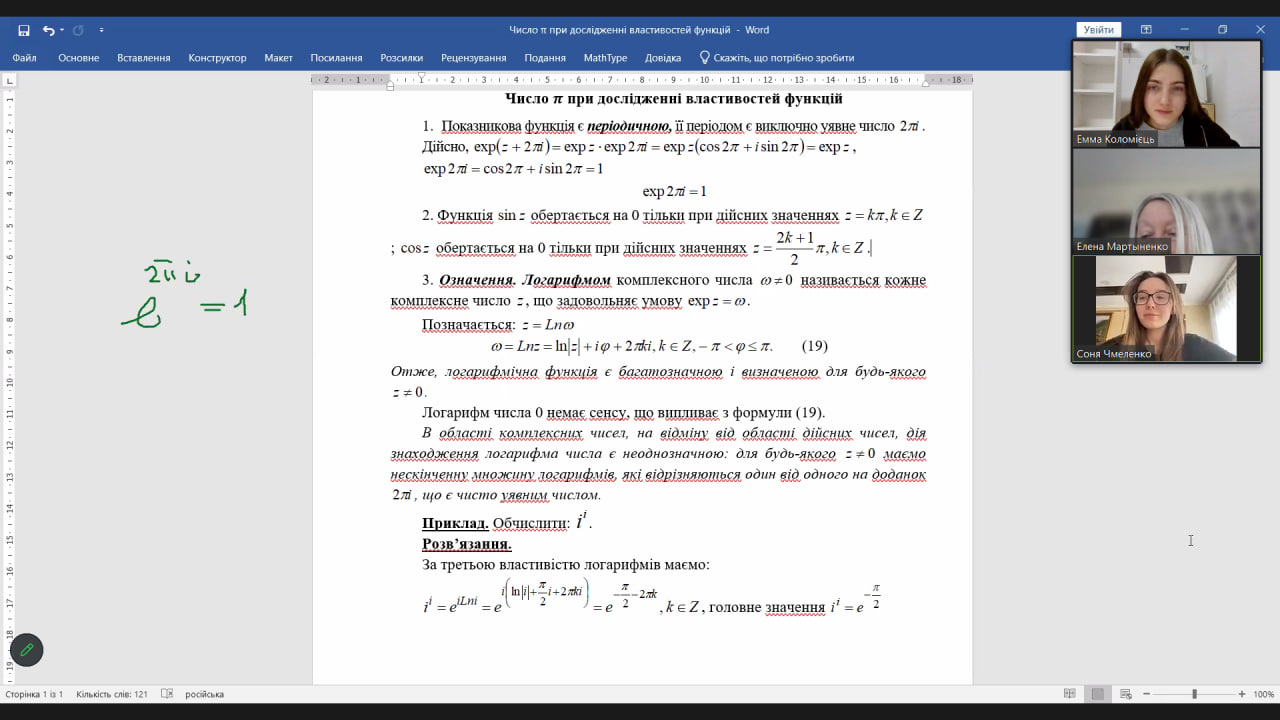
Task: Click the zoom out minus icon
Action: coord(1147,694)
